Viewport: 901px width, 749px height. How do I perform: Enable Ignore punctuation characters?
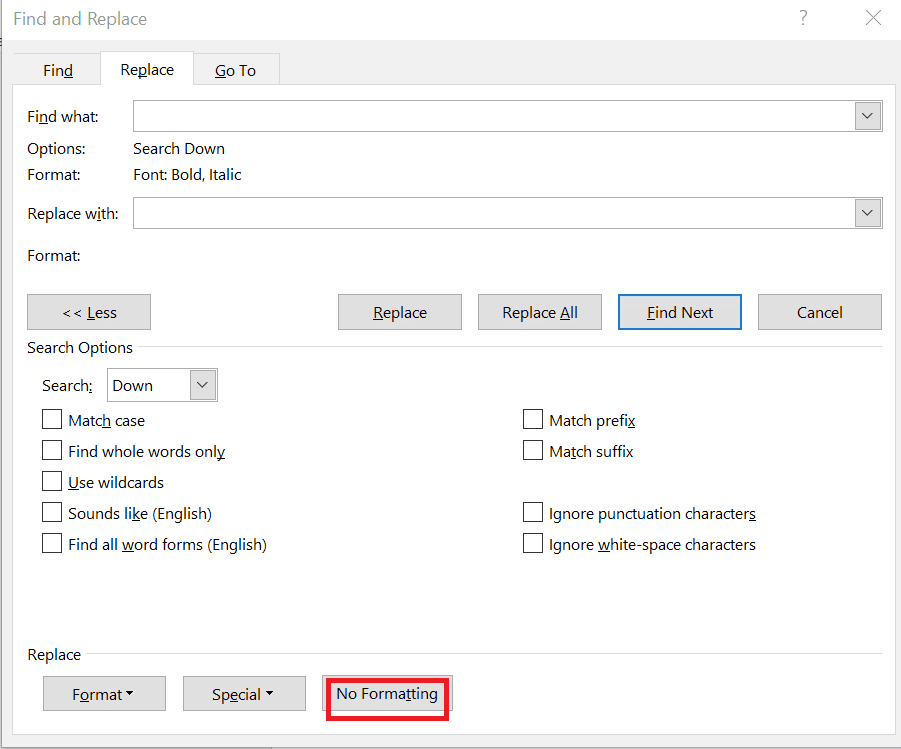click(533, 513)
